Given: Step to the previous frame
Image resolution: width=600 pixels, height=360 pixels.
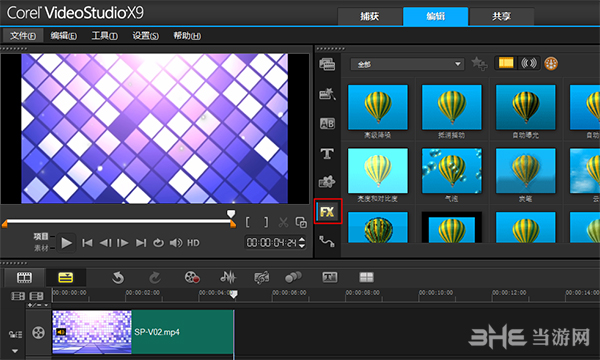Looking at the screenshot, I should [105, 243].
